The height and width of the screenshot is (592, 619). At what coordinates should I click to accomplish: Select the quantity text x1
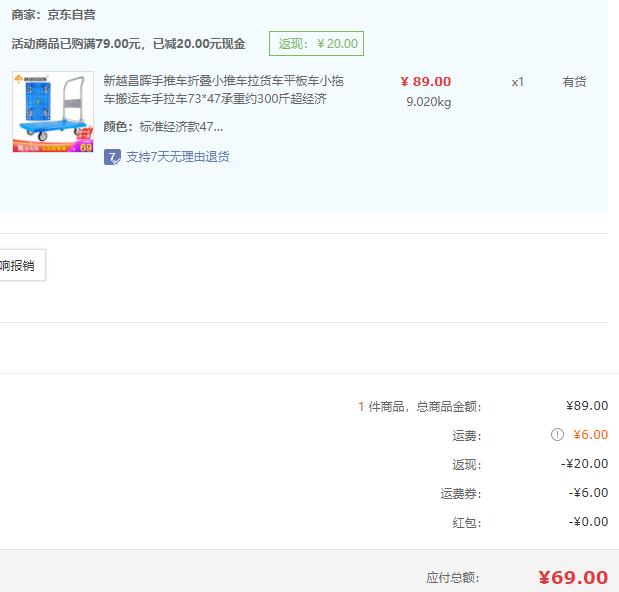point(518,82)
